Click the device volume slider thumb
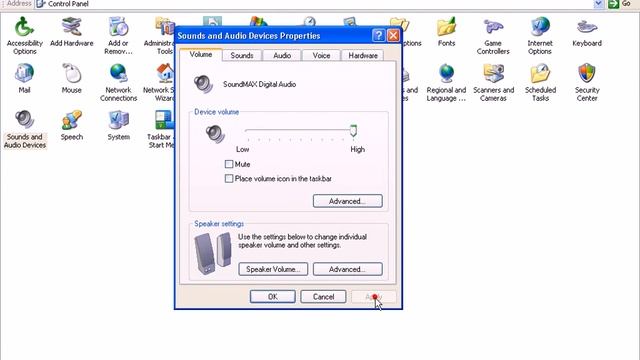The height and width of the screenshot is (360, 640). point(353,131)
